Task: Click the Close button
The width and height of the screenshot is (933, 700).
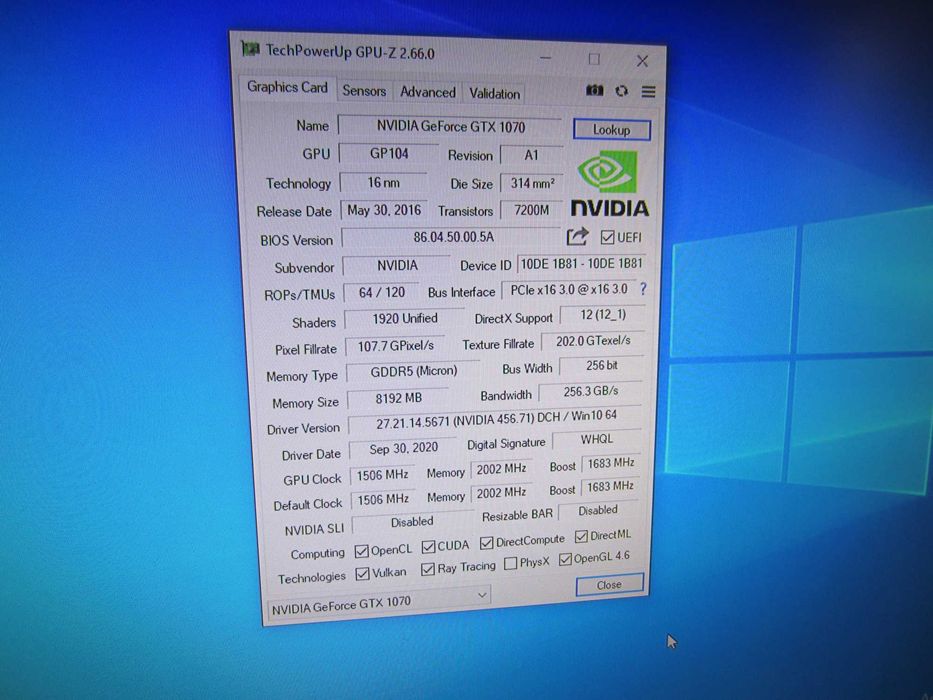Action: pyautogui.click(x=609, y=585)
